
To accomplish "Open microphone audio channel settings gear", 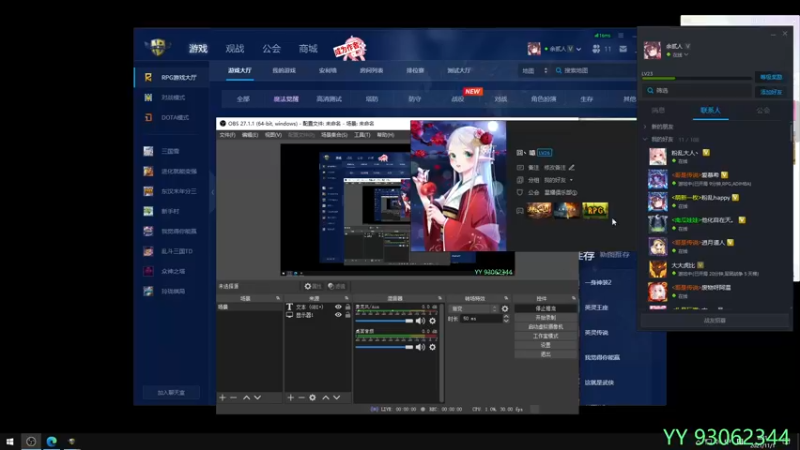I will pyautogui.click(x=433, y=321).
